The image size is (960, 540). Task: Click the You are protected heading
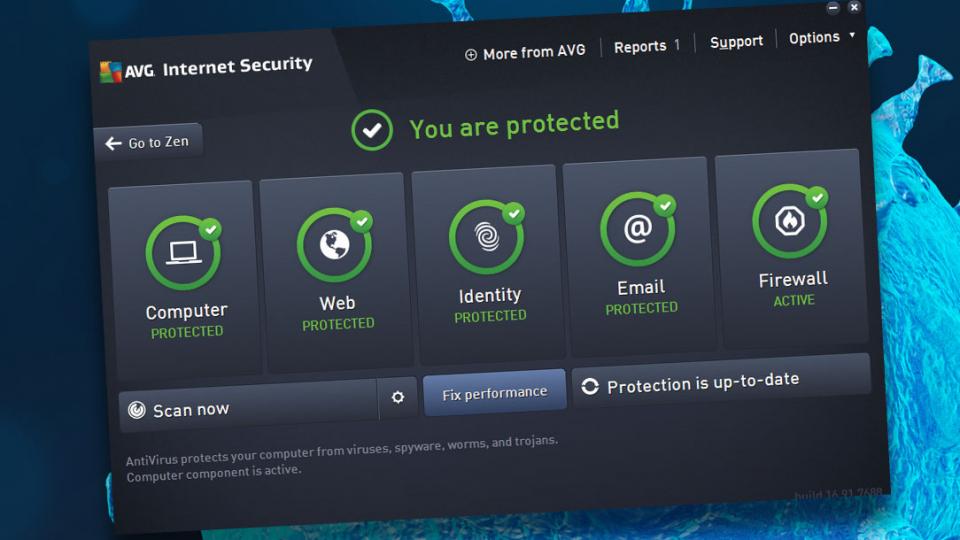pyautogui.click(x=514, y=124)
